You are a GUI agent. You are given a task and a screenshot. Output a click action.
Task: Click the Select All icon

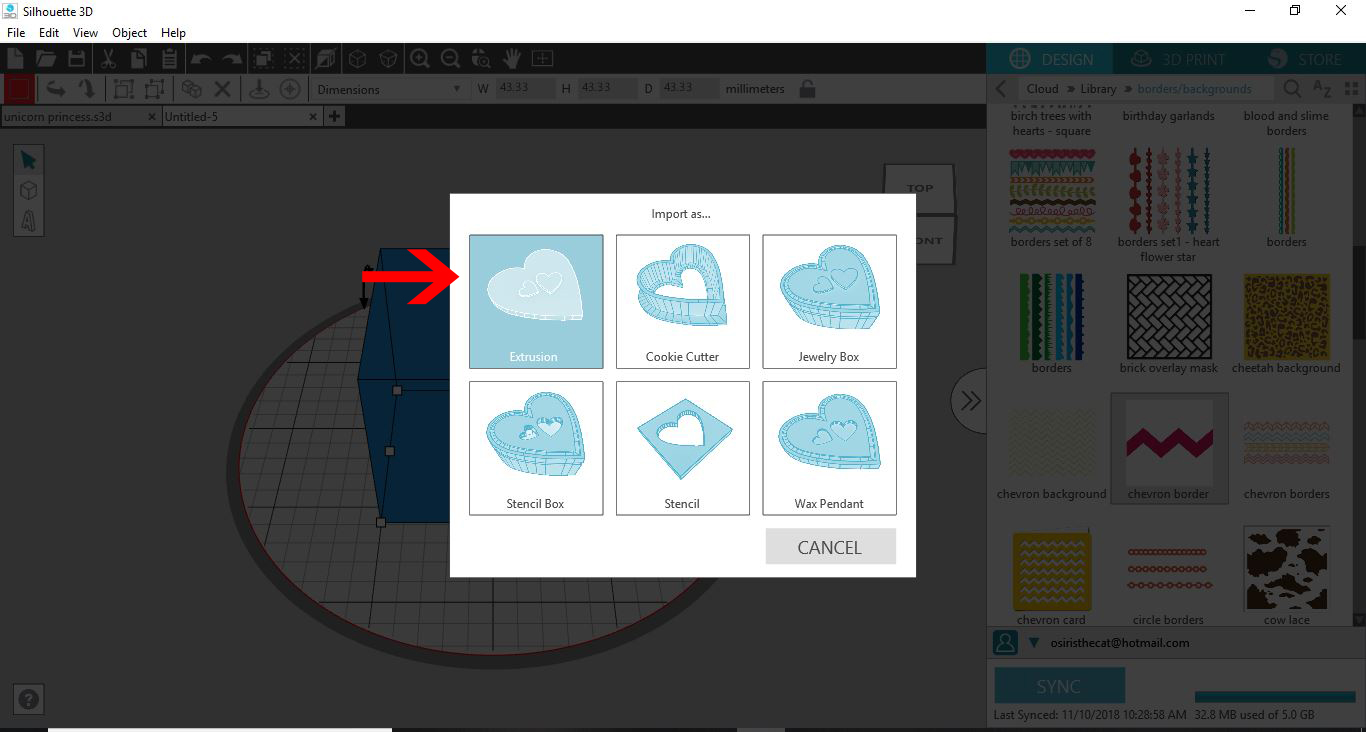(x=263, y=59)
